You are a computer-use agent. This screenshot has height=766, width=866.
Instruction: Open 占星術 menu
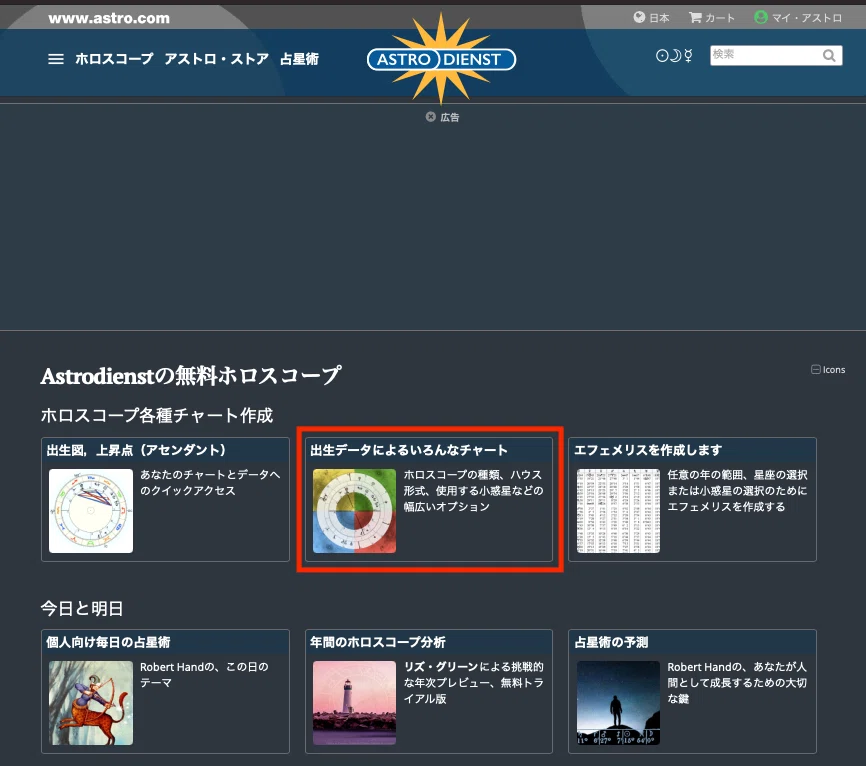coord(299,59)
